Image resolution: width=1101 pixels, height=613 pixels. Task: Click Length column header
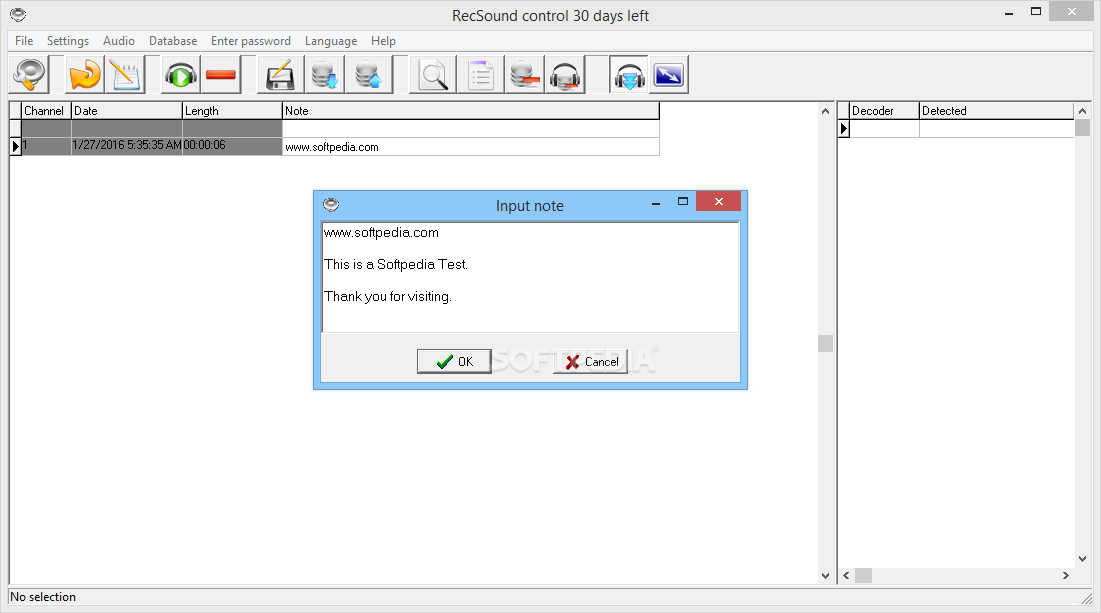232,111
